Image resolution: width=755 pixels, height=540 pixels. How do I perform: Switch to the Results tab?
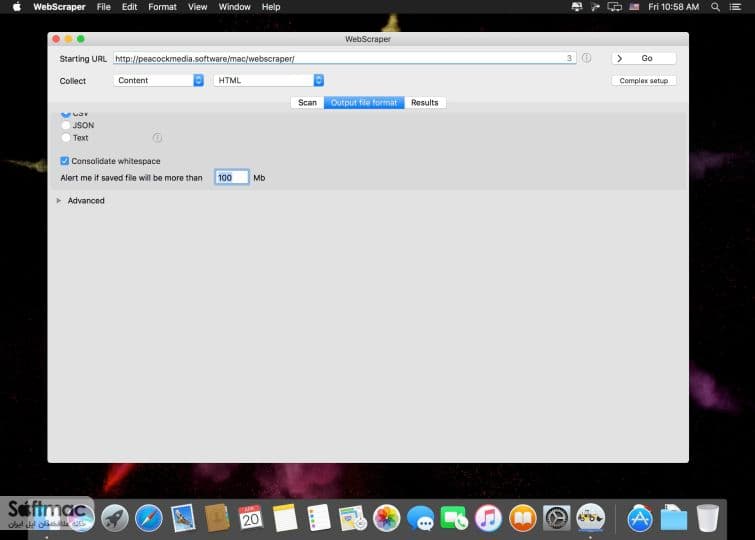pos(425,103)
